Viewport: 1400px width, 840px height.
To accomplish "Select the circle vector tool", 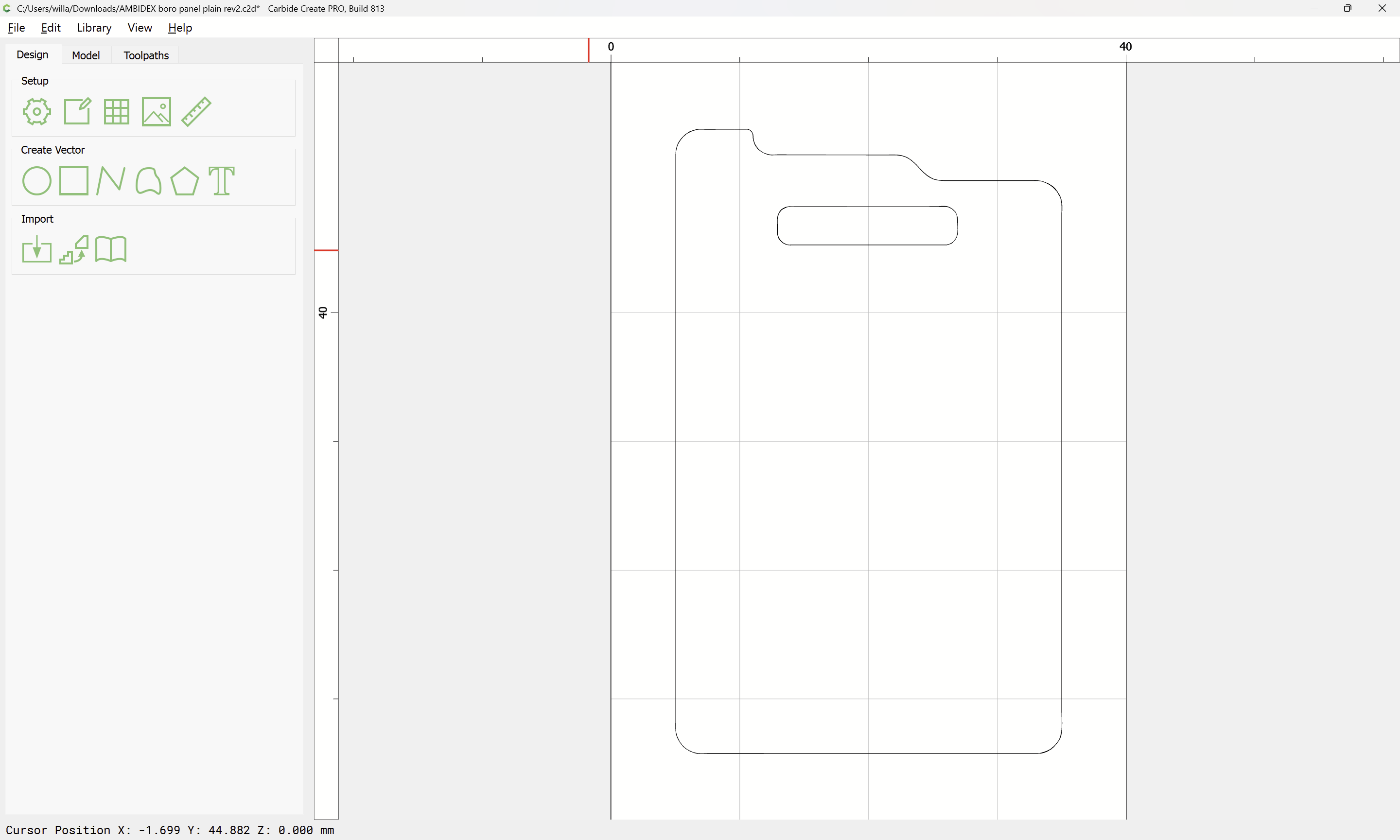I will [37, 180].
